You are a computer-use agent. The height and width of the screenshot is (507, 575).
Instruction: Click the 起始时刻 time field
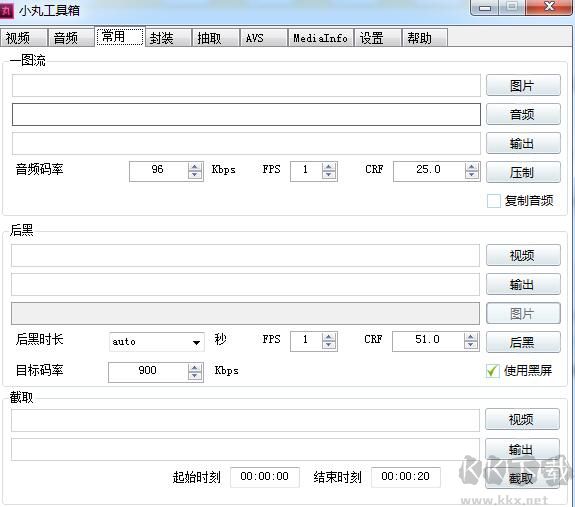pos(265,477)
